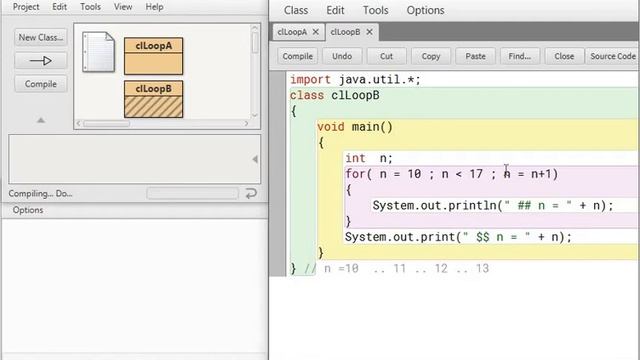640x360 pixels.
Task: Click the diagram scroll-down arrow
Action: pyautogui.click(x=255, y=116)
